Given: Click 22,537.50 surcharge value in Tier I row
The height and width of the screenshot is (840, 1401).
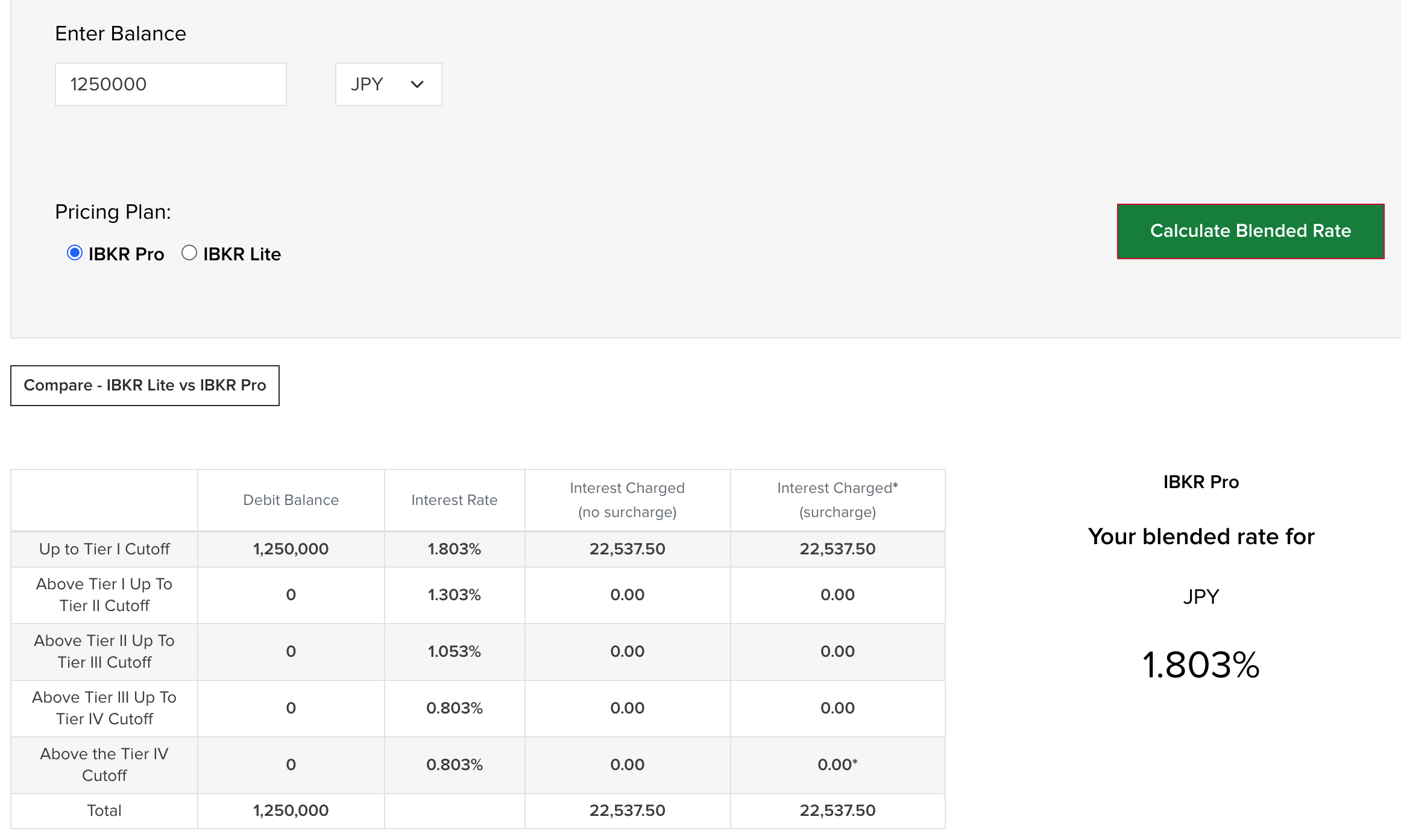Looking at the screenshot, I should click(837, 549).
